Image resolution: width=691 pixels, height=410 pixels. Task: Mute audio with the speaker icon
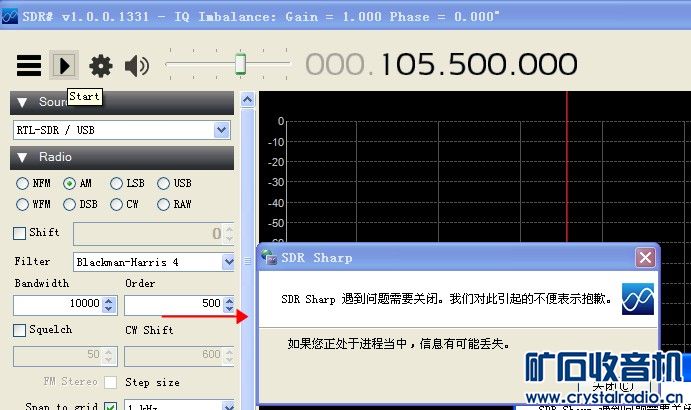(137, 66)
